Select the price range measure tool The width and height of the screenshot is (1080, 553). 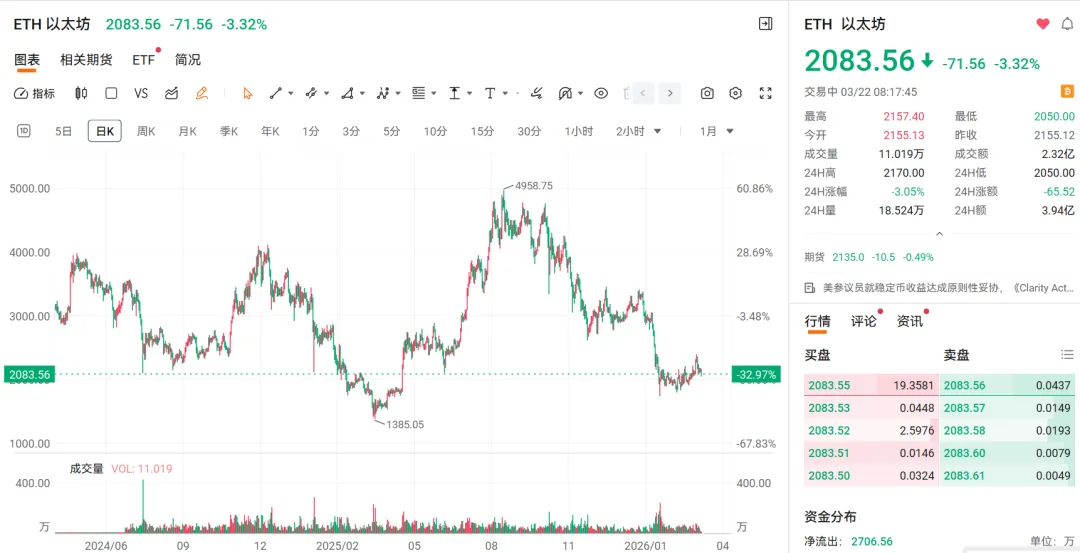click(x=455, y=94)
